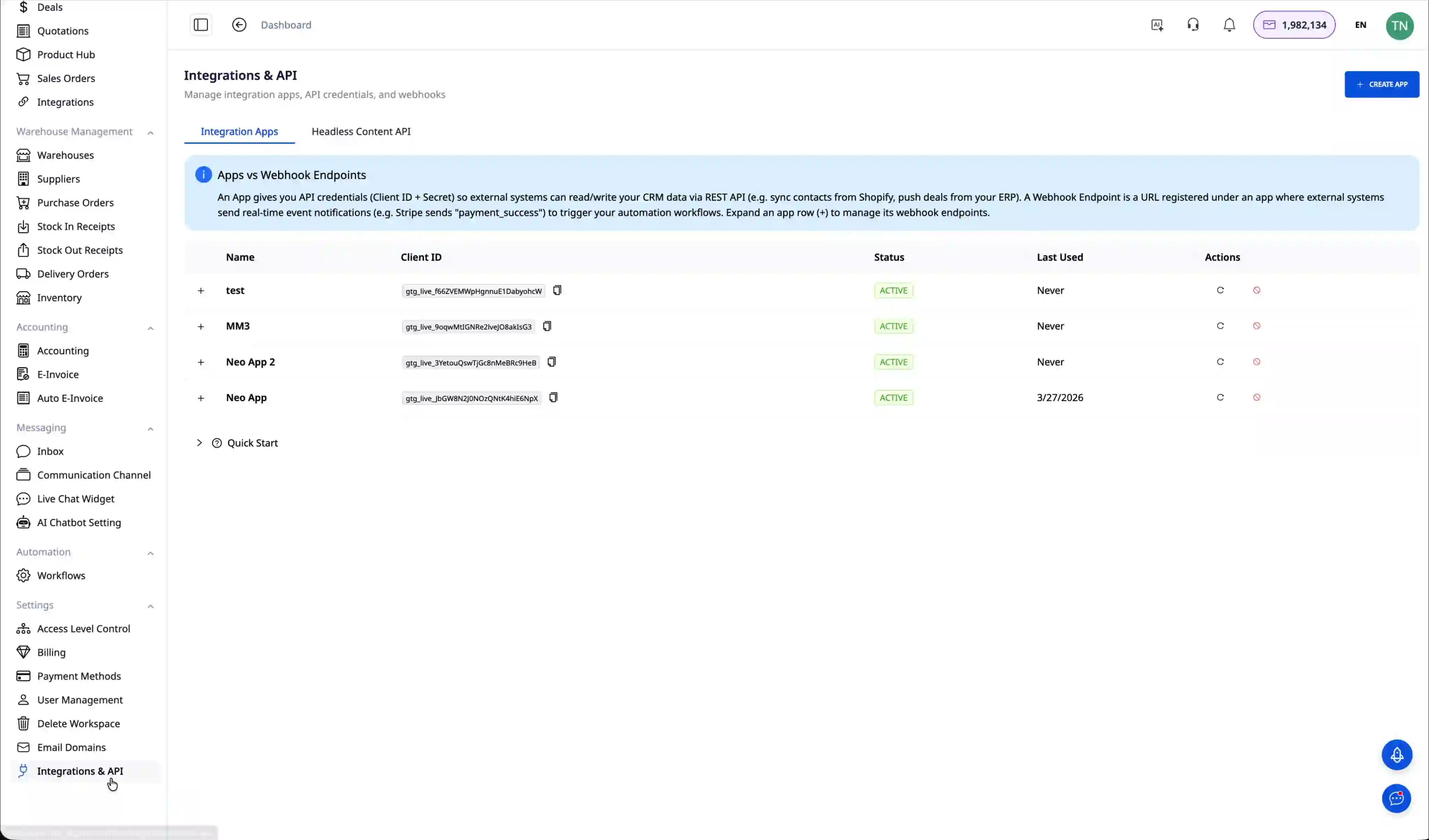Image resolution: width=1429 pixels, height=840 pixels.
Task: Open the floating chat bubble
Action: 1397,799
